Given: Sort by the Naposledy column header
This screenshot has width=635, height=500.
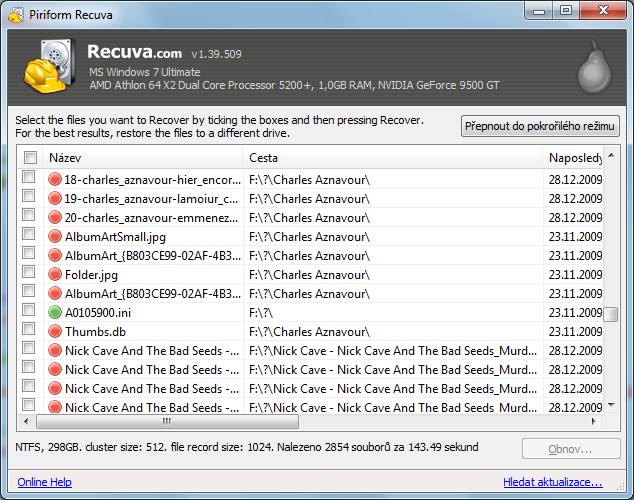Looking at the screenshot, I should [573, 157].
